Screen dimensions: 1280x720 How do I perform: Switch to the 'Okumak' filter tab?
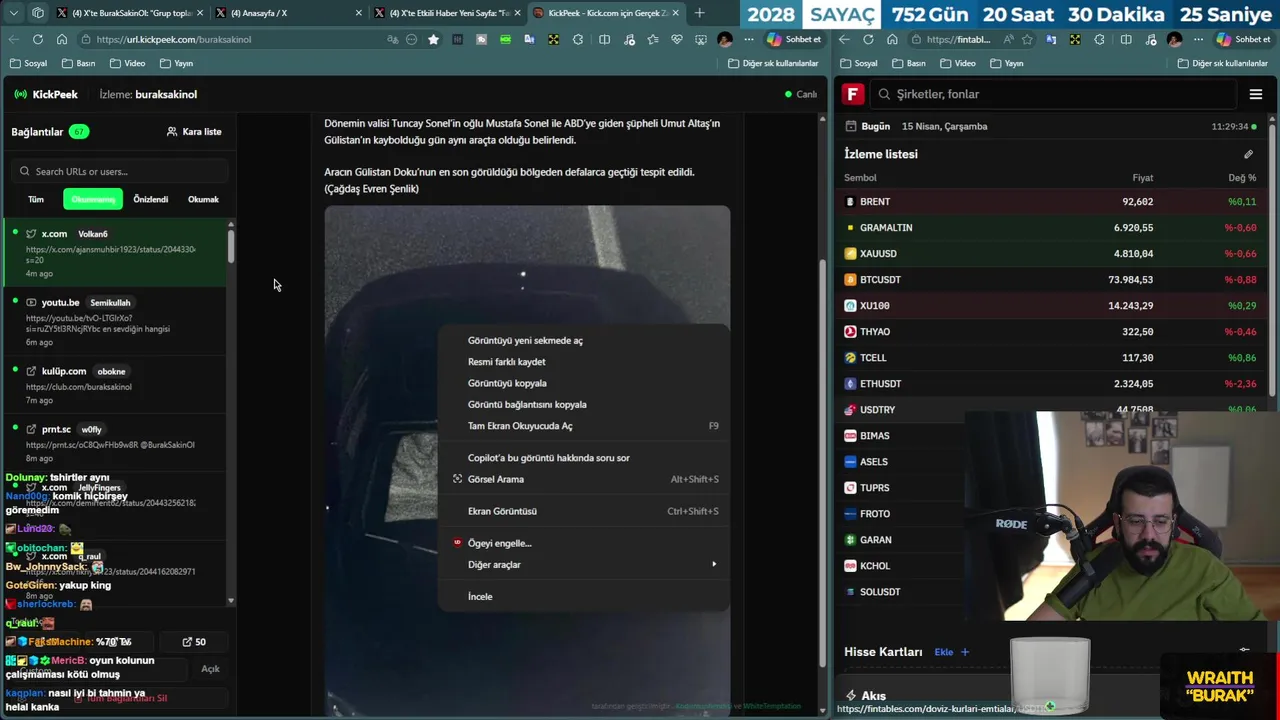(203, 199)
